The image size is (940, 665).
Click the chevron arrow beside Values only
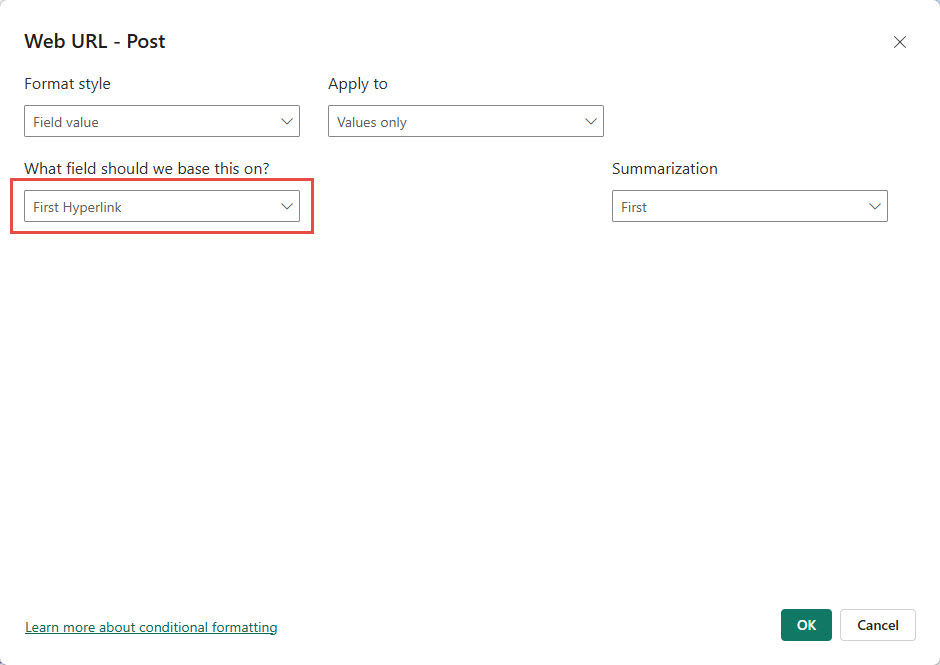pyautogui.click(x=590, y=122)
